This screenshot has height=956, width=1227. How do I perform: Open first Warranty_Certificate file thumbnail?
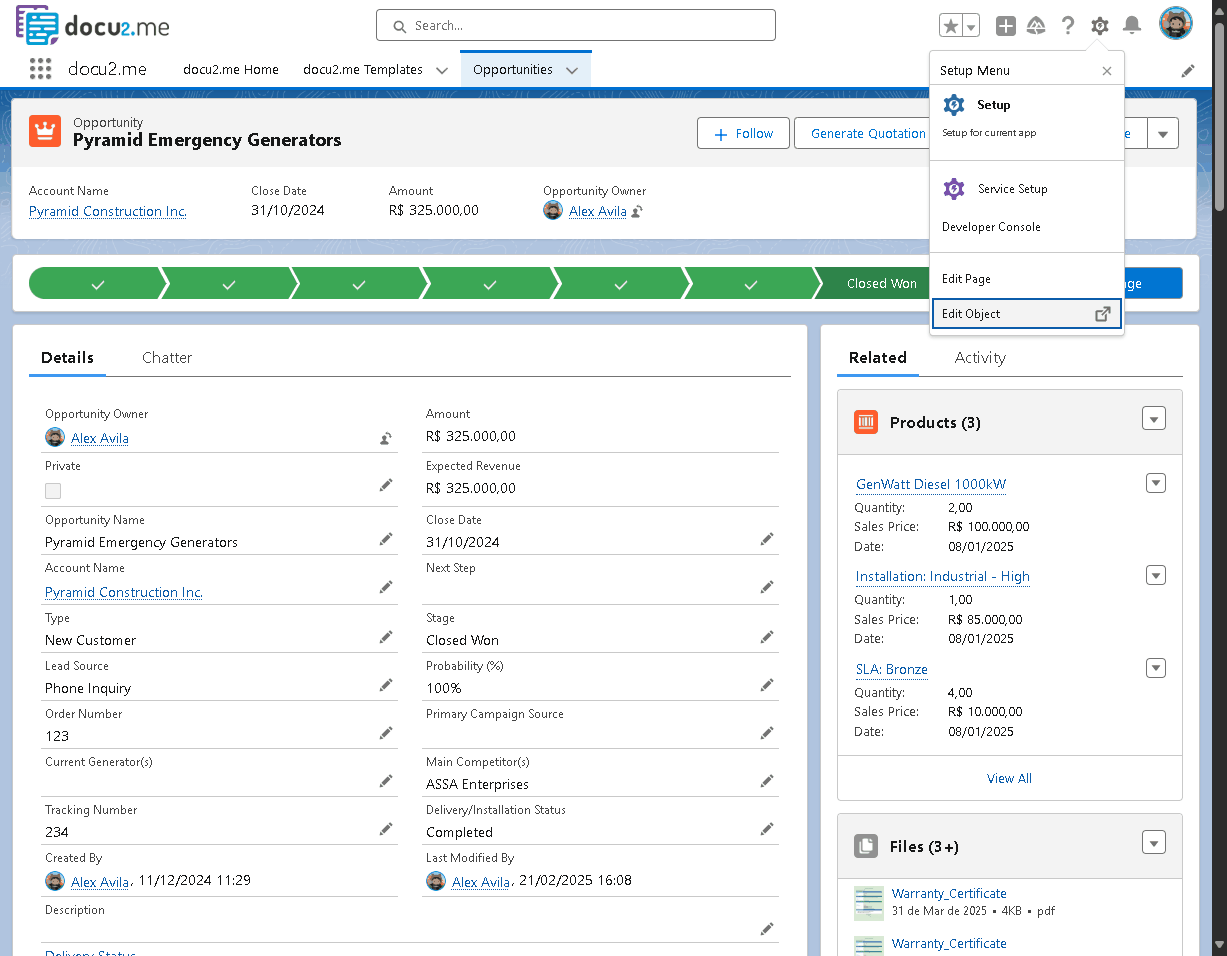point(869,903)
